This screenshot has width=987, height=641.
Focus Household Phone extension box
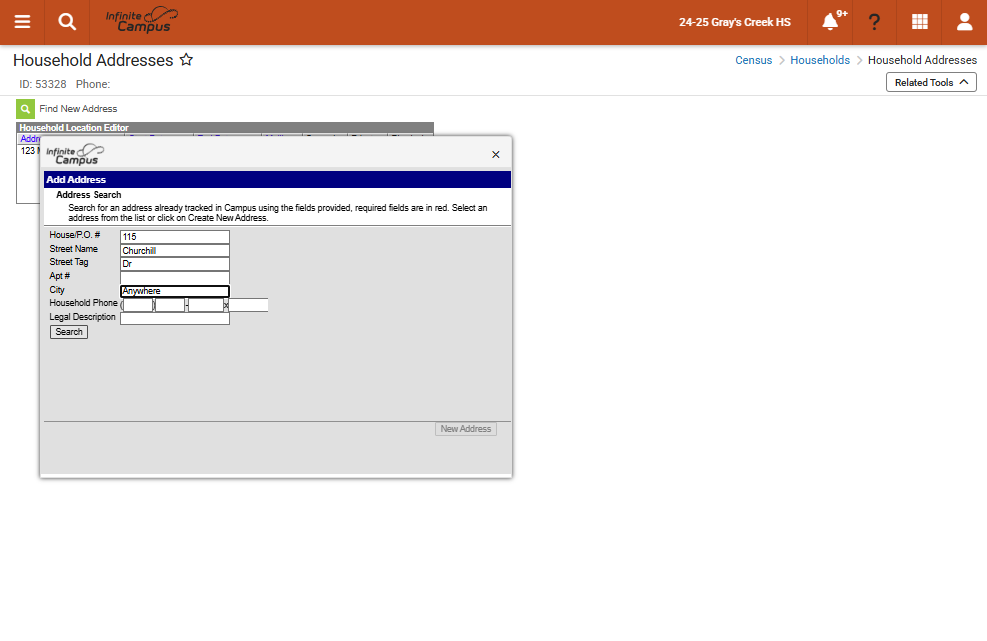coord(248,305)
